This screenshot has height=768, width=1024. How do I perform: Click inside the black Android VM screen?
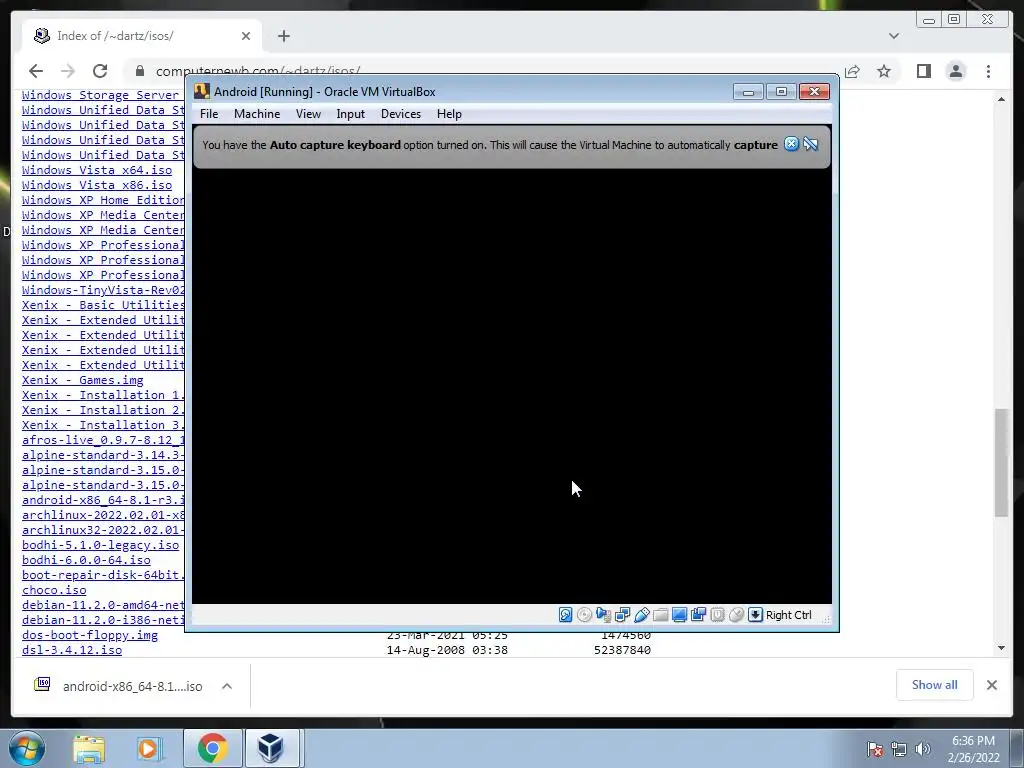[x=512, y=385]
